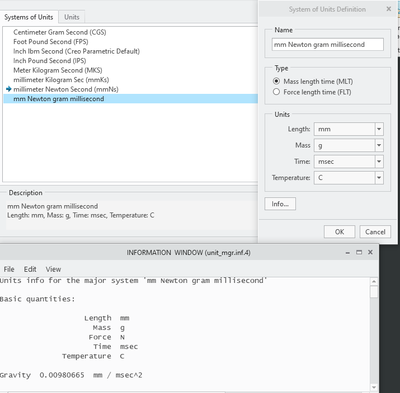
Task: Click the Force N line in Information Window
Action: tap(107, 337)
